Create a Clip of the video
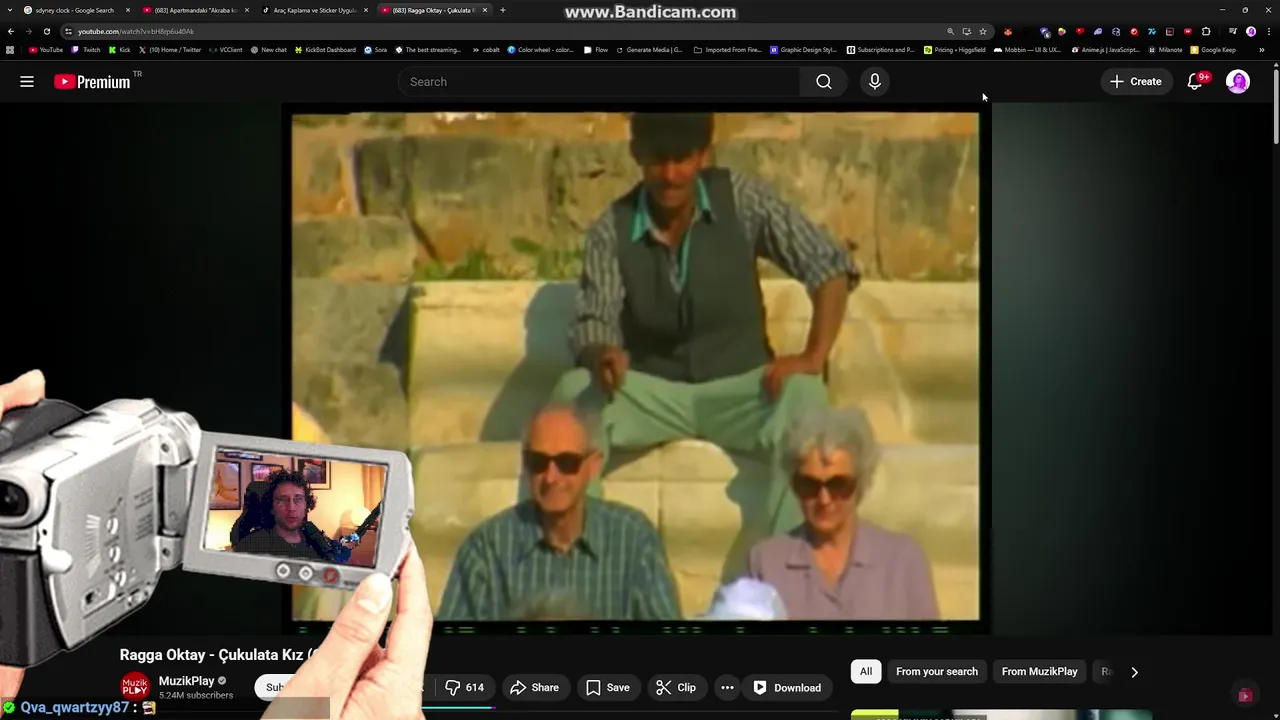The height and width of the screenshot is (720, 1280). [x=676, y=688]
